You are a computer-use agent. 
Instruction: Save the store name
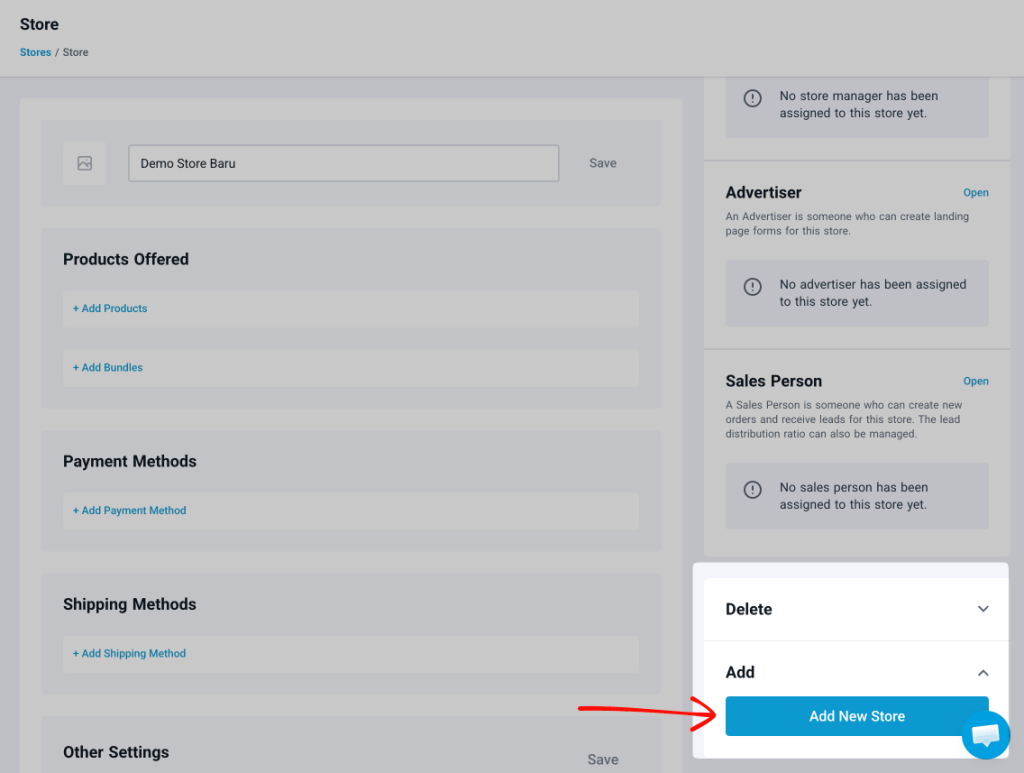tap(603, 163)
